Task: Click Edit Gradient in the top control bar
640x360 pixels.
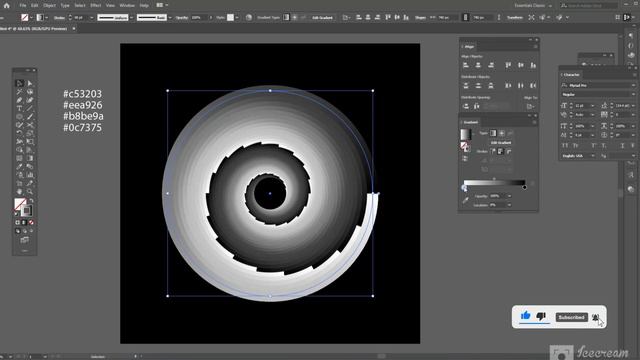Action: click(x=322, y=18)
